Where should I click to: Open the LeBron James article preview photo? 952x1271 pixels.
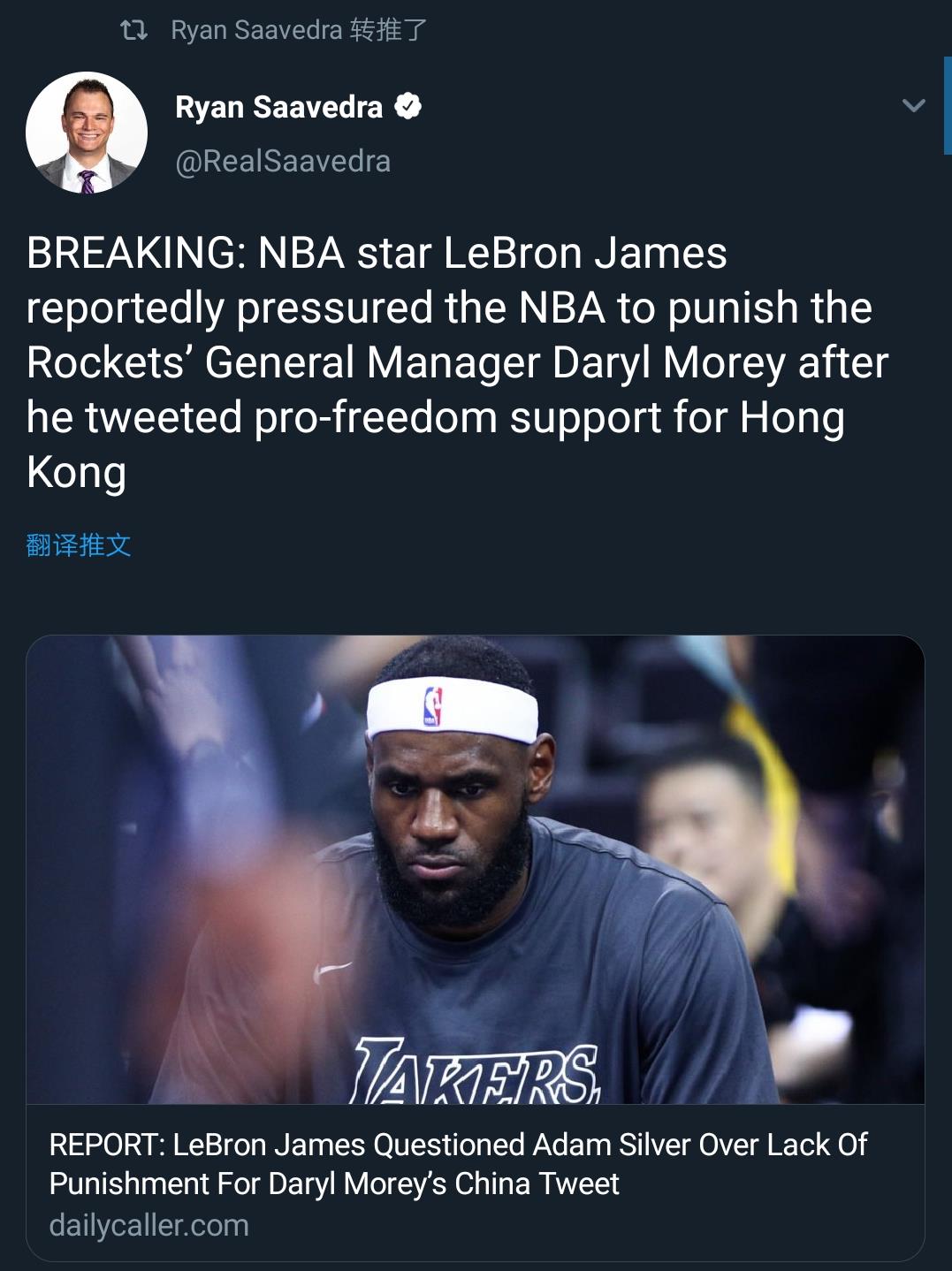click(x=476, y=870)
